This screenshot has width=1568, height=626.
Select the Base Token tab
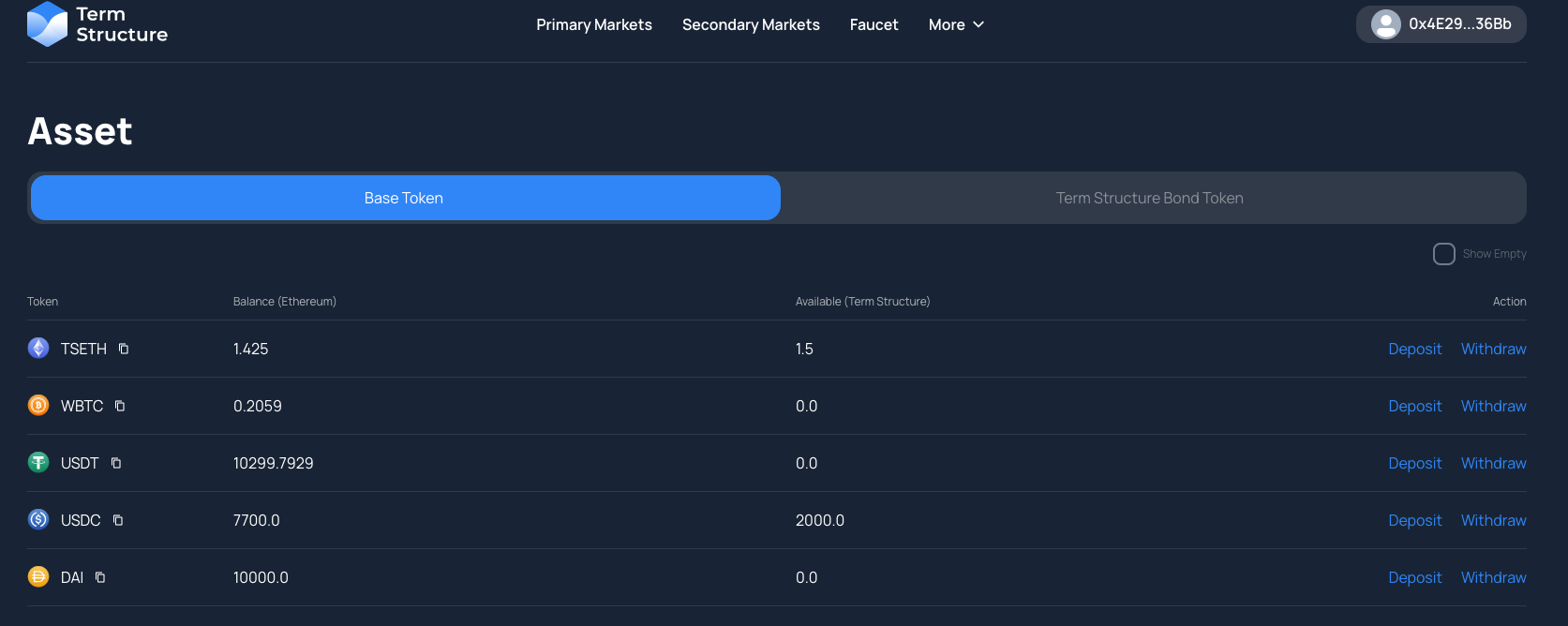[406, 198]
